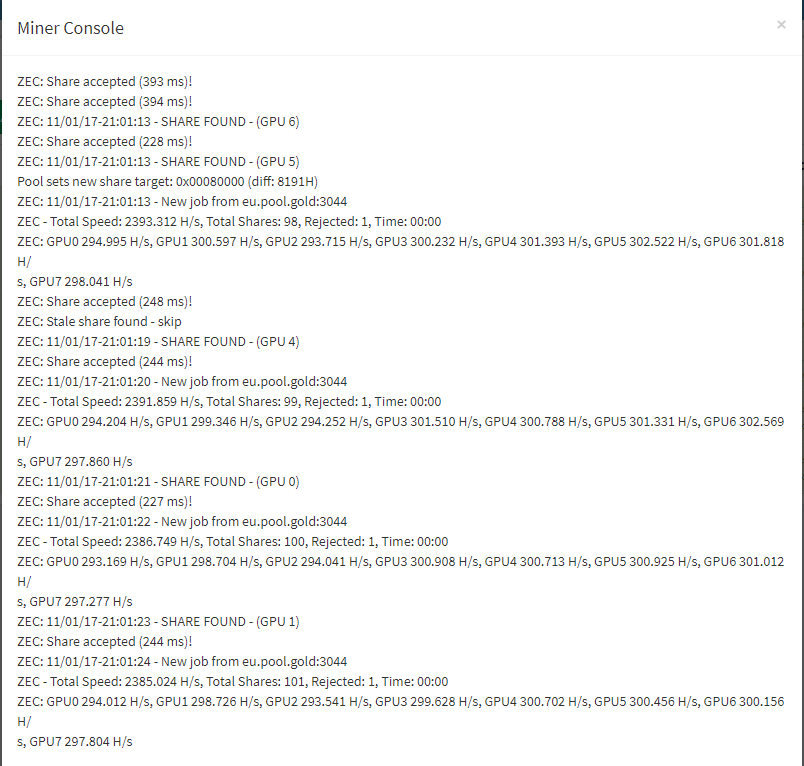
Task: Select the Share accepted (394 ms) line
Action: click(x=105, y=102)
